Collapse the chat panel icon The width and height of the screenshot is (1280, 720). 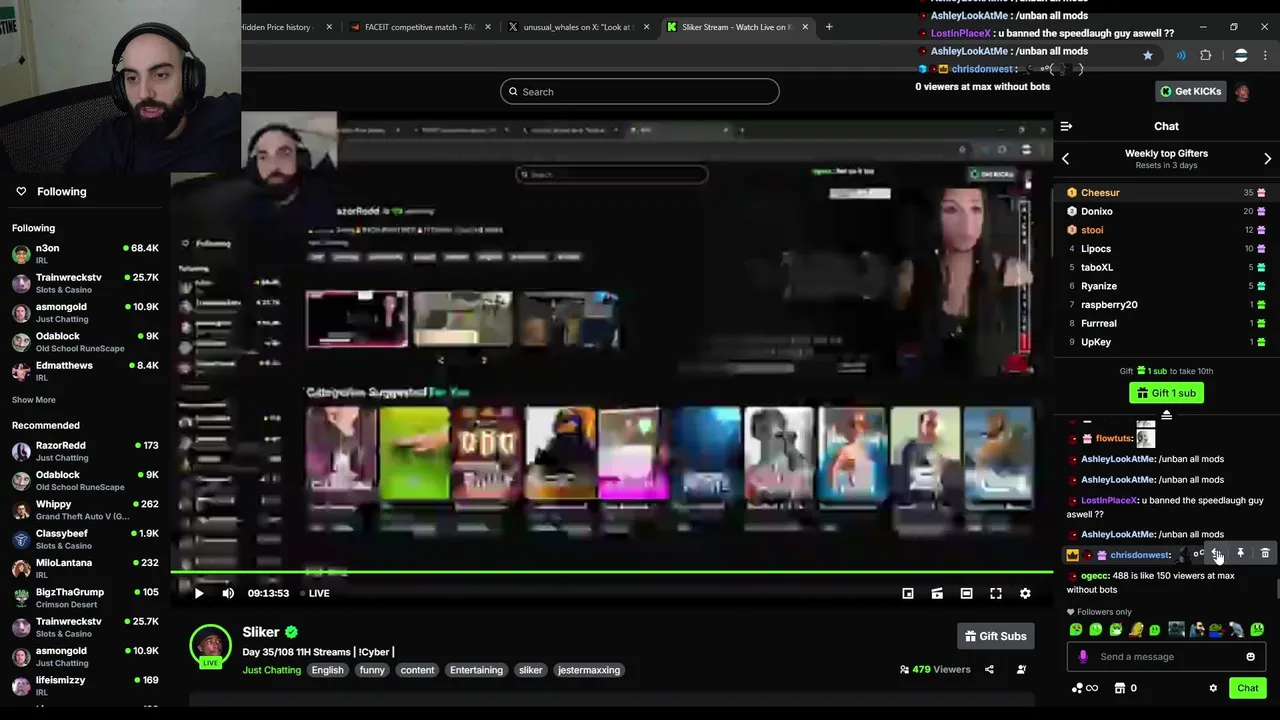pos(1066,126)
